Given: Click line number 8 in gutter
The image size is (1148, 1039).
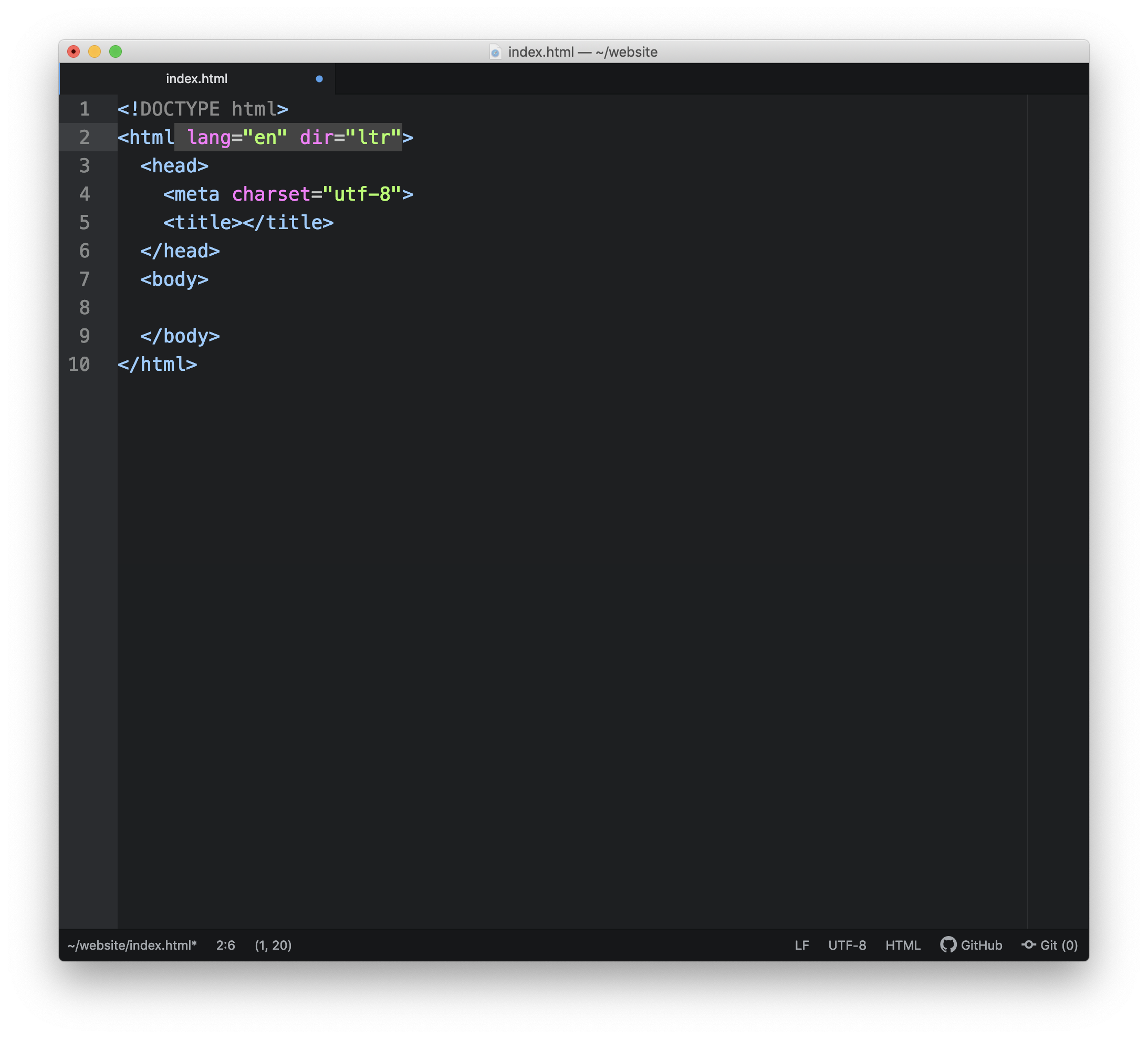Looking at the screenshot, I should tap(84, 308).
